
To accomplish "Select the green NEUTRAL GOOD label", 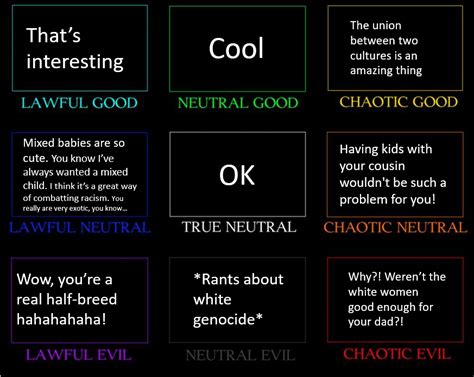I will 238,103.
